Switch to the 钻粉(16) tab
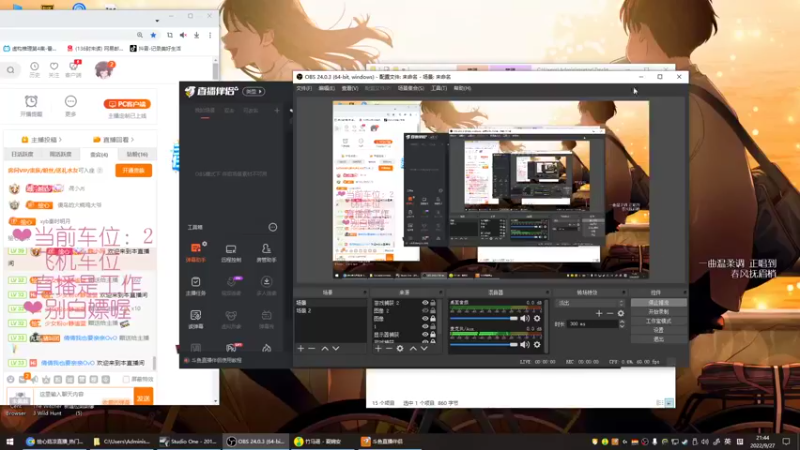The image size is (800, 450). 137,154
